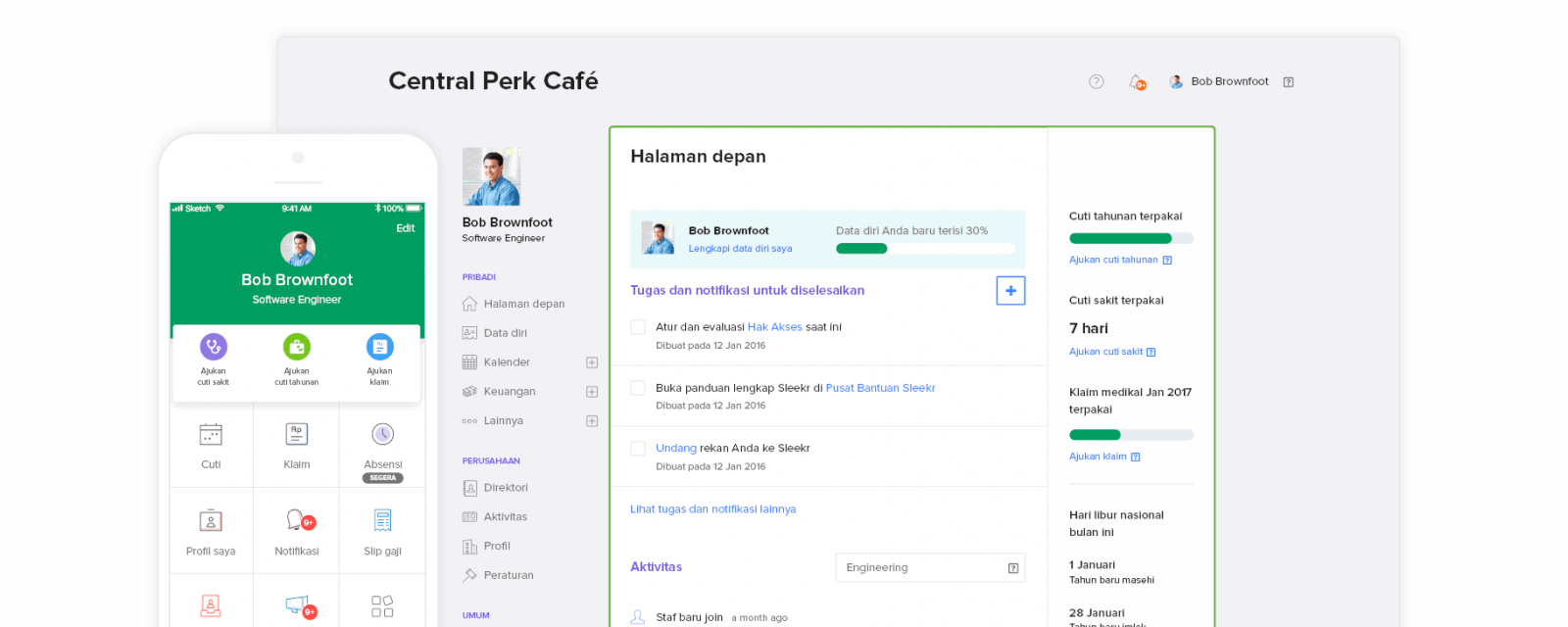Open Data diri in the sidebar
Image resolution: width=1568 pixels, height=627 pixels.
495,333
